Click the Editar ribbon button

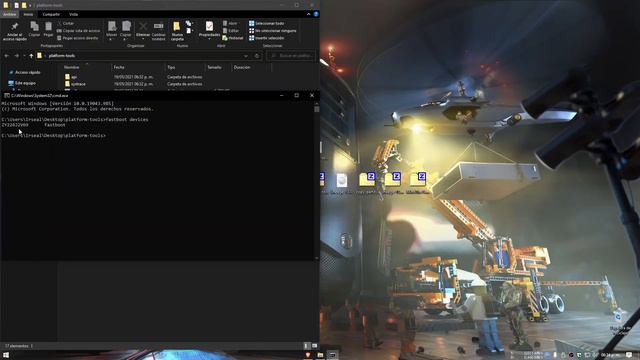click(x=231, y=31)
